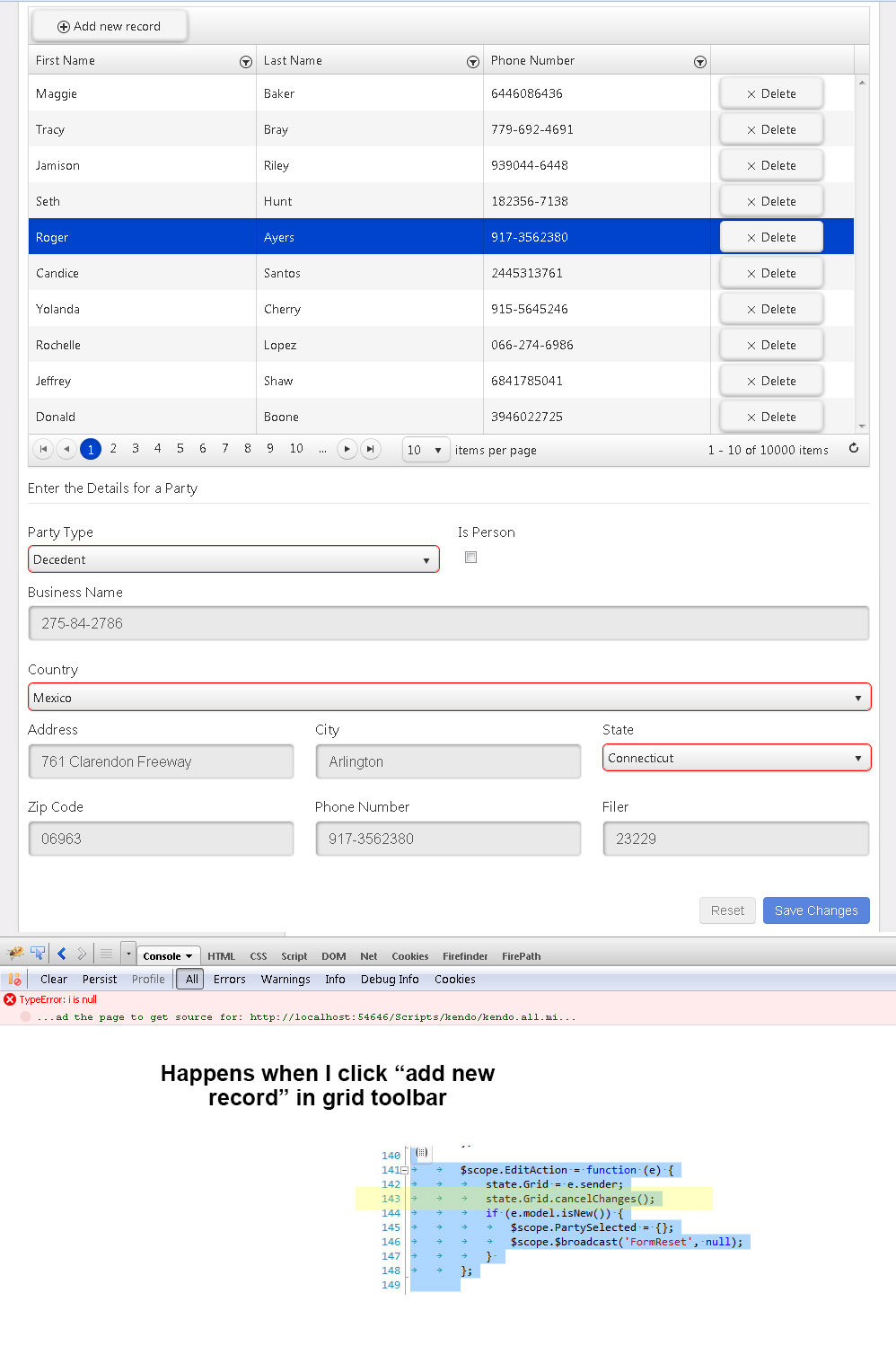Toggle the Is Person checkbox

click(470, 558)
